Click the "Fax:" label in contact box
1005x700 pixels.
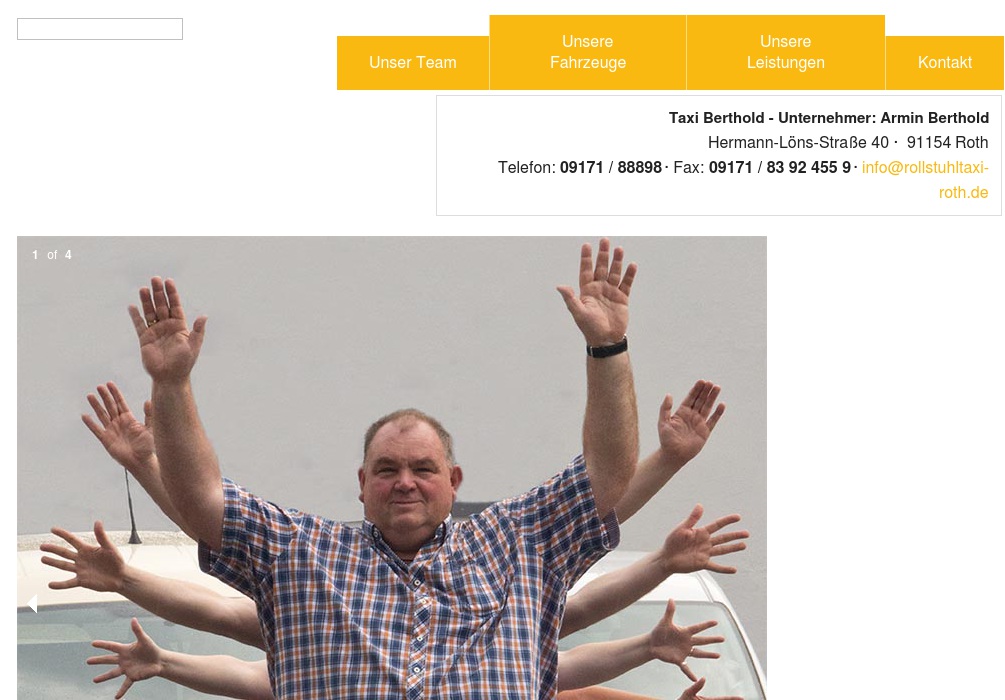688,167
